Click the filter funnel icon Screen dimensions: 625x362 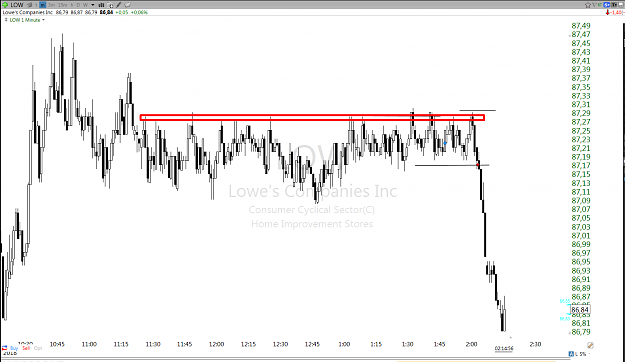click(x=594, y=5)
